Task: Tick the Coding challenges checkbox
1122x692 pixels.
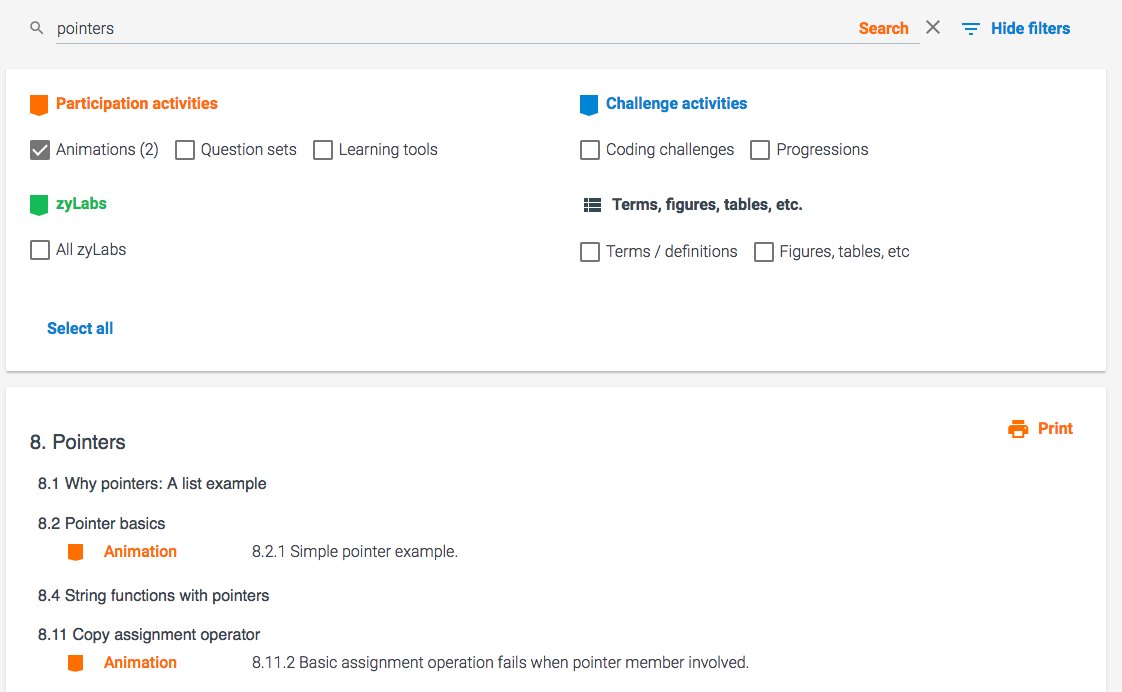Action: click(590, 150)
